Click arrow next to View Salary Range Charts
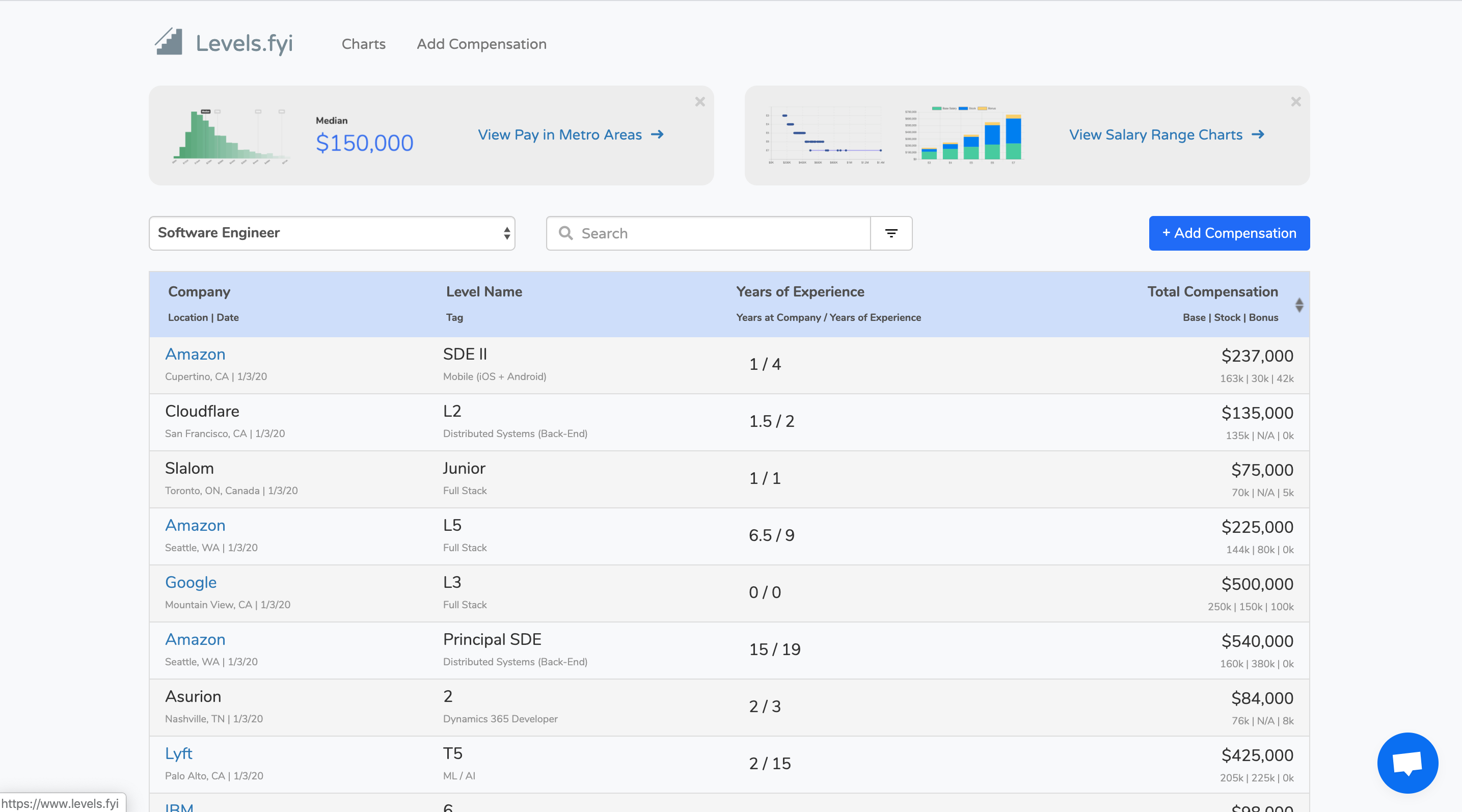 pos(1258,134)
